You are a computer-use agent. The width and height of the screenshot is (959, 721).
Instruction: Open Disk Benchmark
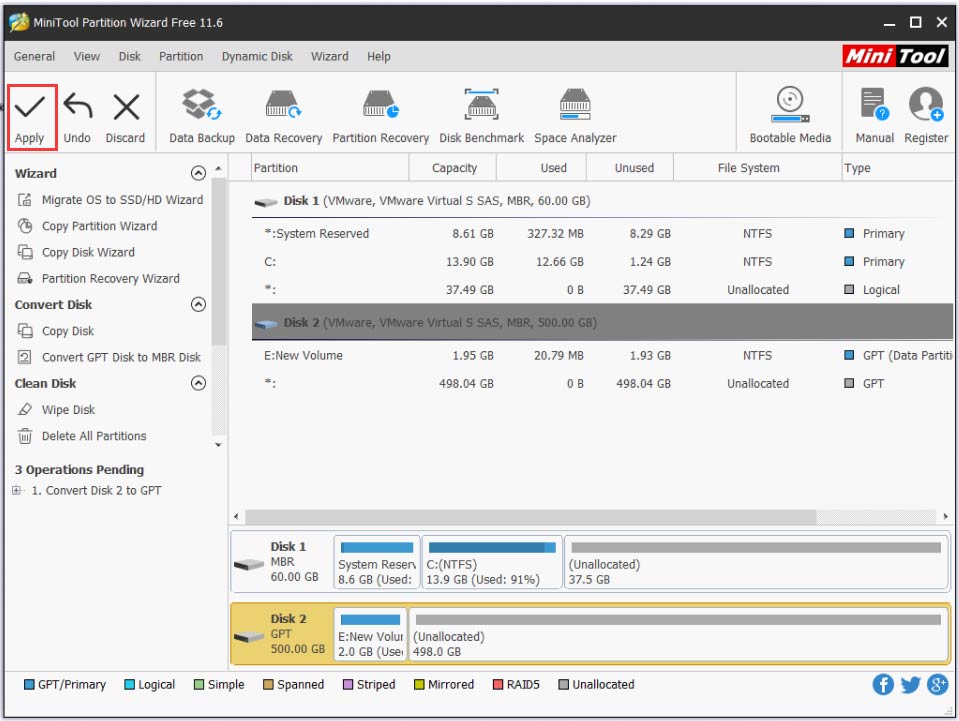481,117
